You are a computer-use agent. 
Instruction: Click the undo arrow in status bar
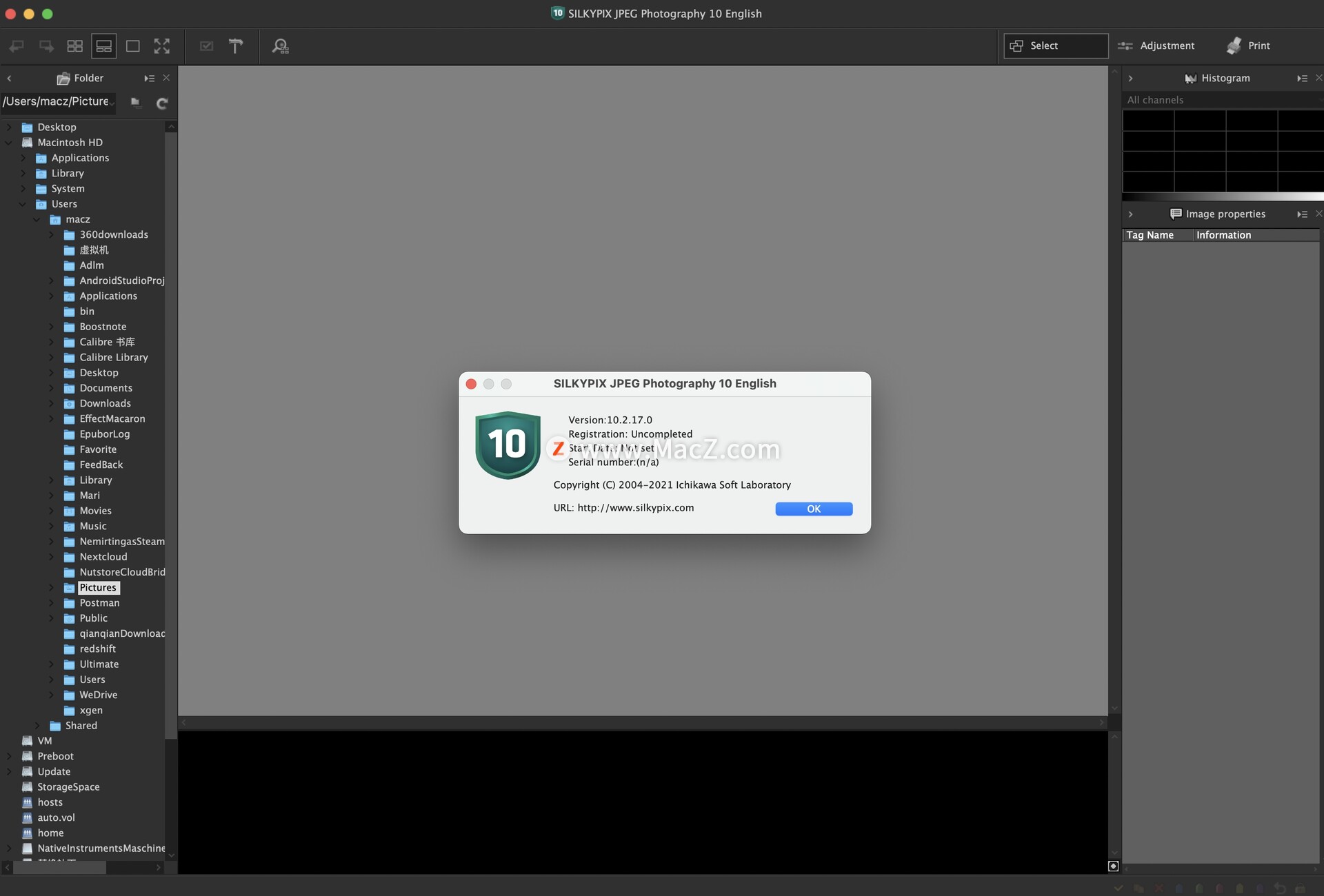click(x=1280, y=888)
